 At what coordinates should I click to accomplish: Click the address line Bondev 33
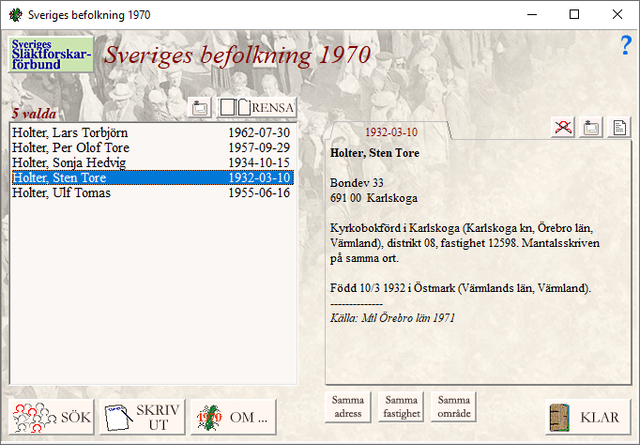click(357, 183)
